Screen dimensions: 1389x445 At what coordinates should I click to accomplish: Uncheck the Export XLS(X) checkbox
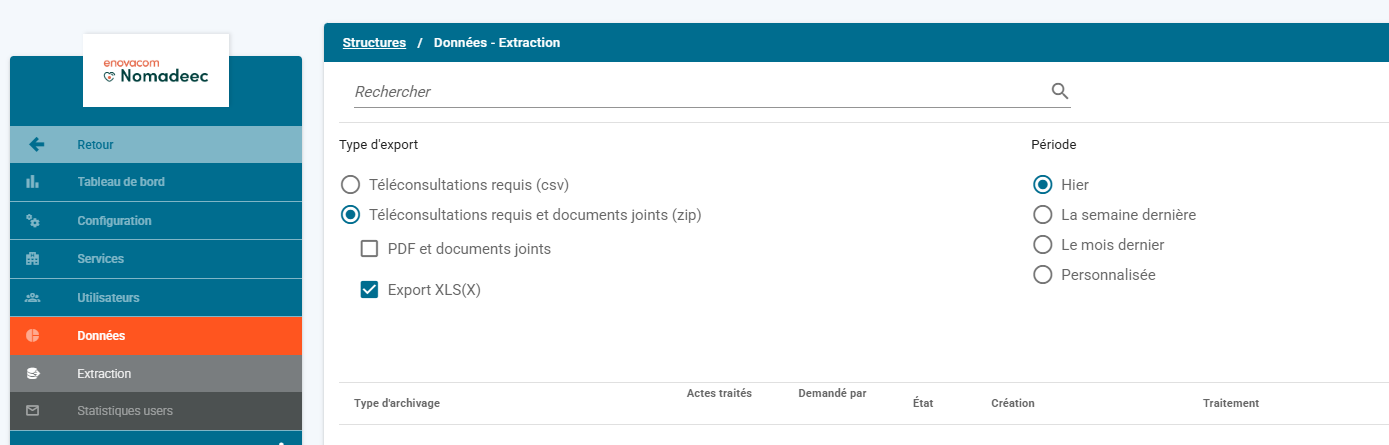coord(369,290)
